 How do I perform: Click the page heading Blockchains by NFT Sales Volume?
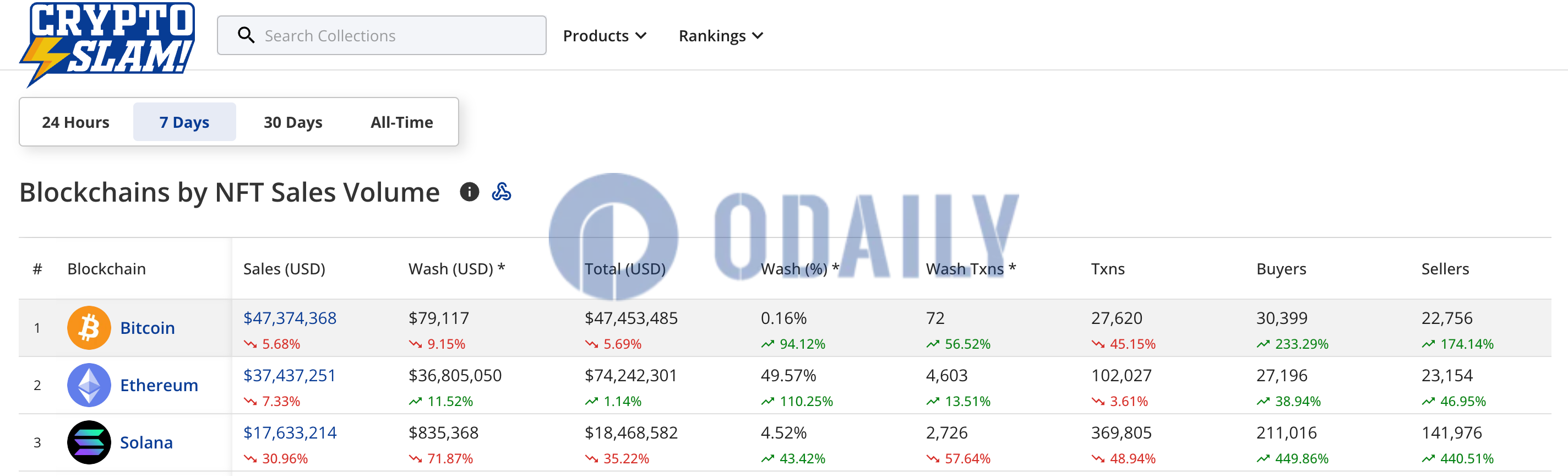(230, 192)
